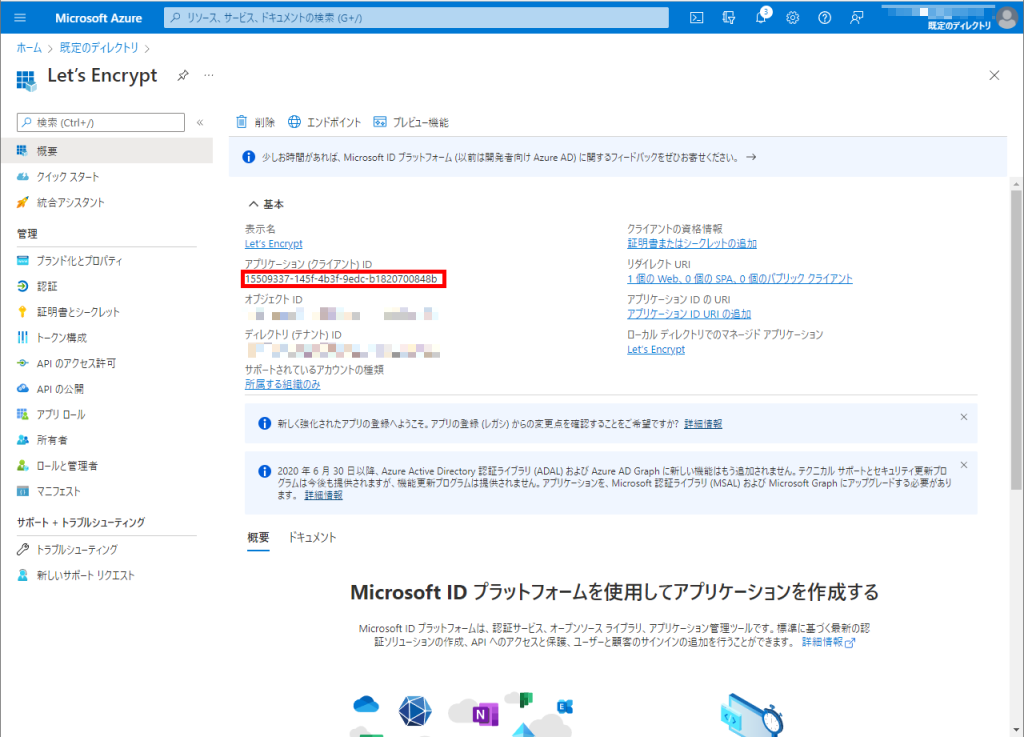Click the 削除 trash toolbar button

pos(255,122)
